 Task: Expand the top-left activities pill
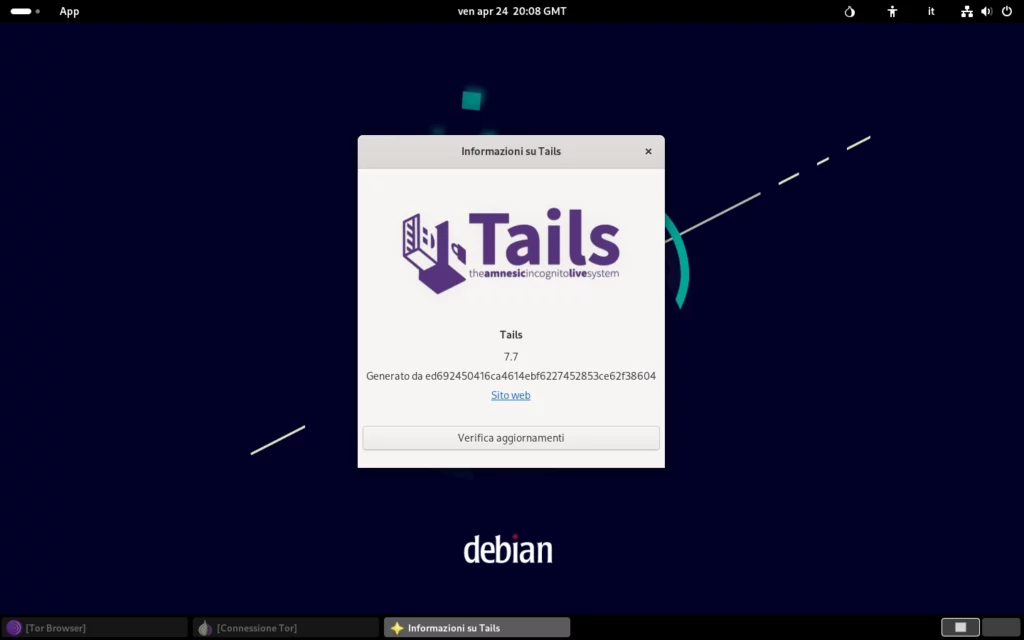tap(22, 11)
